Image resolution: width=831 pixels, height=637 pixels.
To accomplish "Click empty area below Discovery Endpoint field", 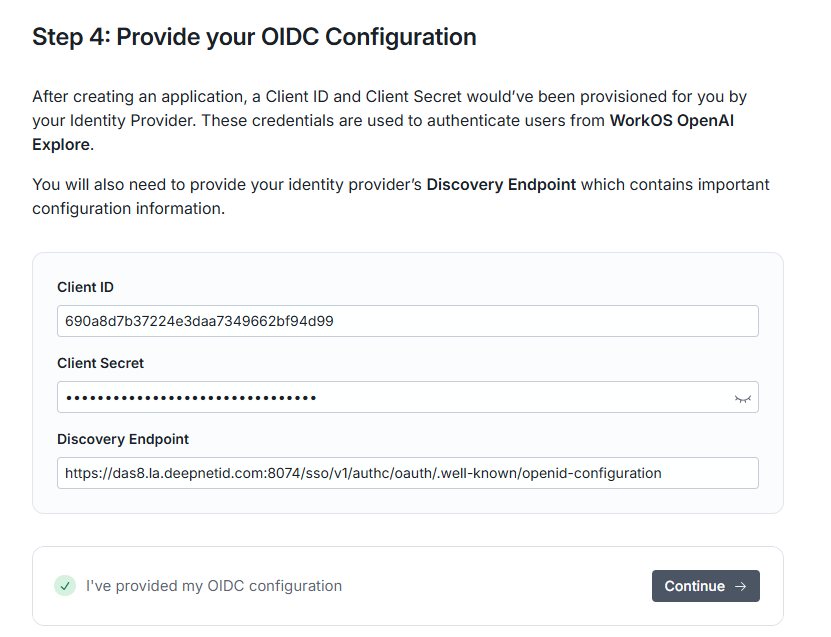I will click(x=407, y=501).
